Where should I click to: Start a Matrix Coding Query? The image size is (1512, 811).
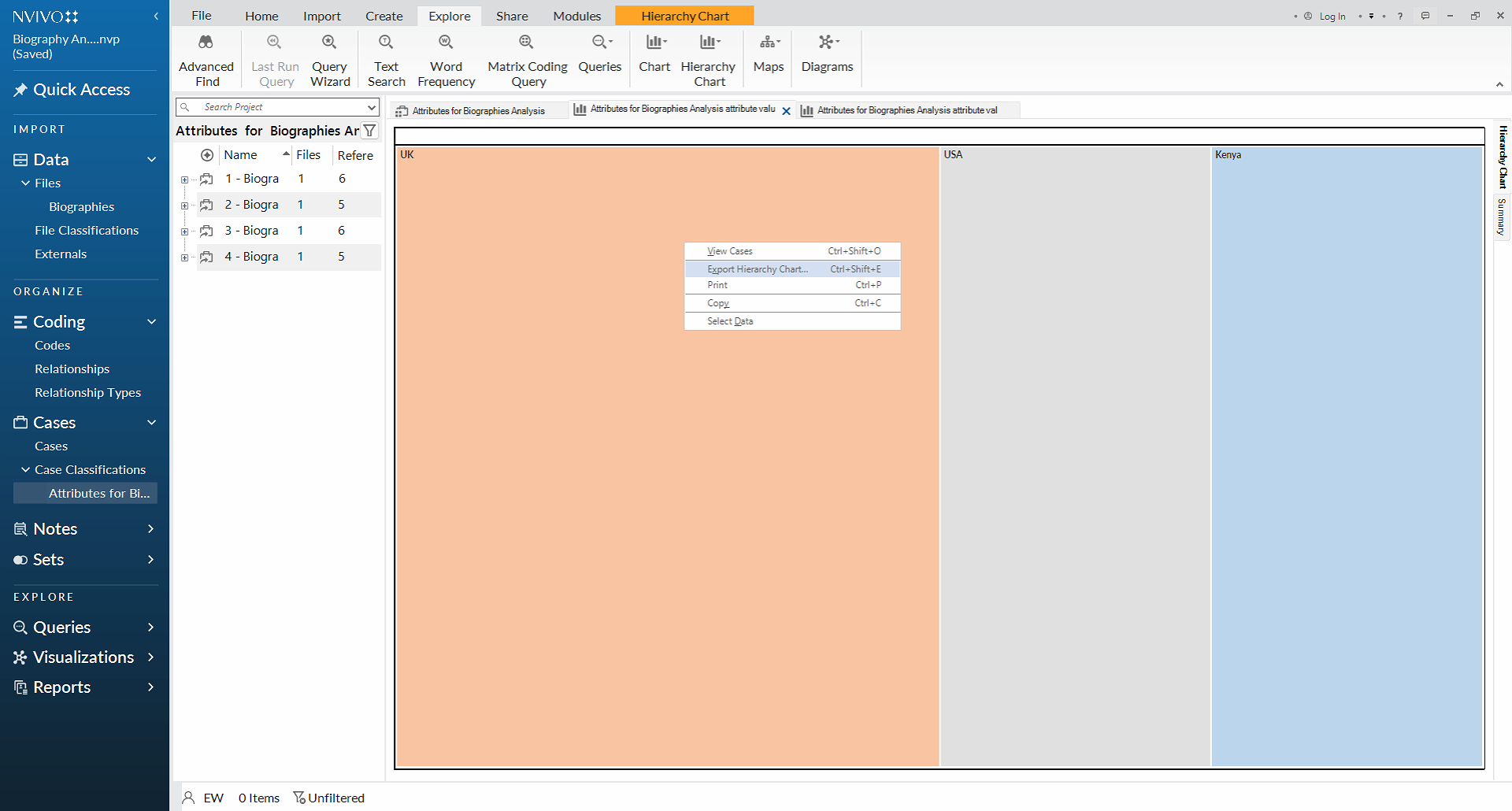(527, 60)
